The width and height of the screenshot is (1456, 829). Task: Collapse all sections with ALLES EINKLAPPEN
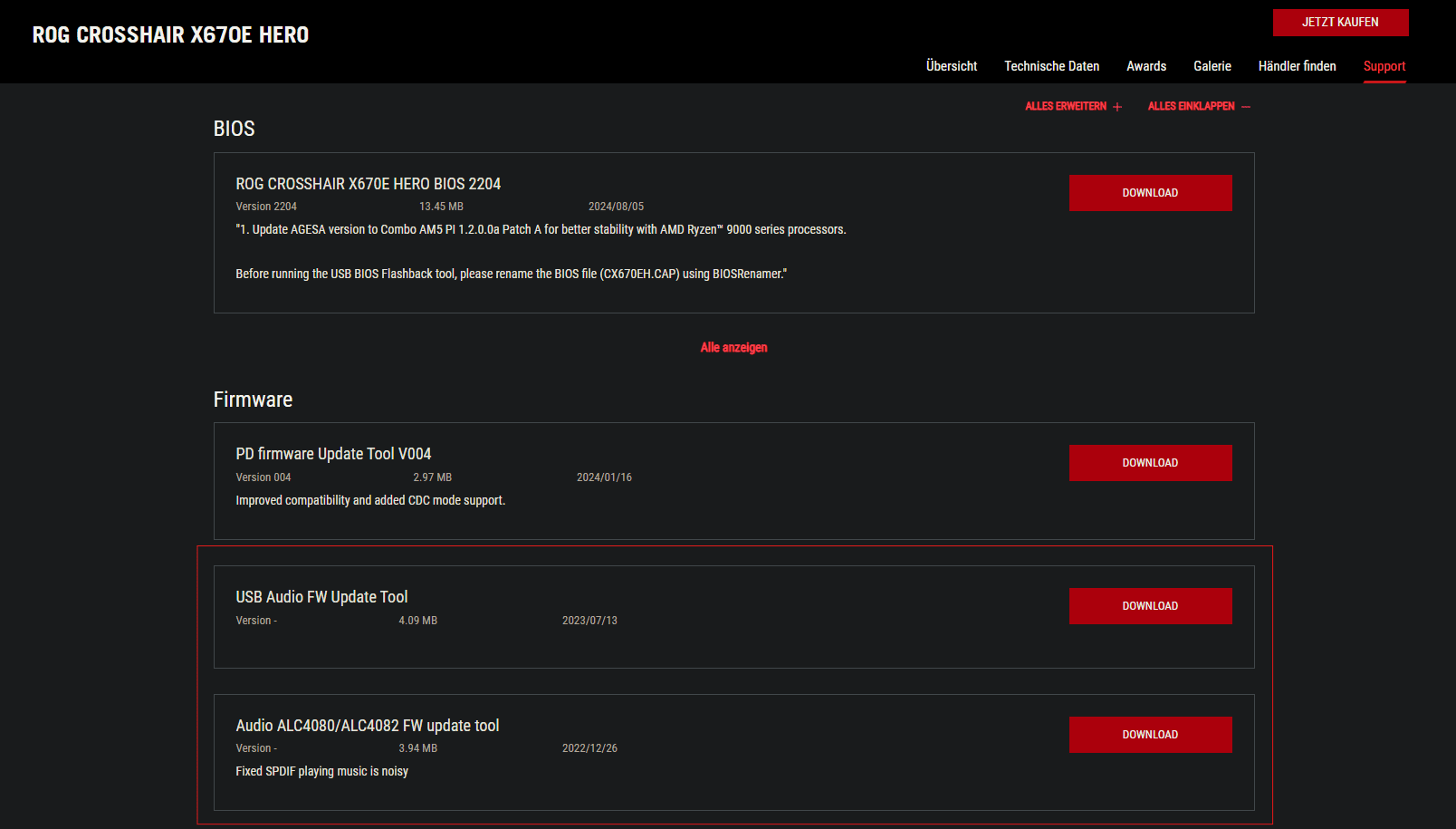(x=1199, y=106)
